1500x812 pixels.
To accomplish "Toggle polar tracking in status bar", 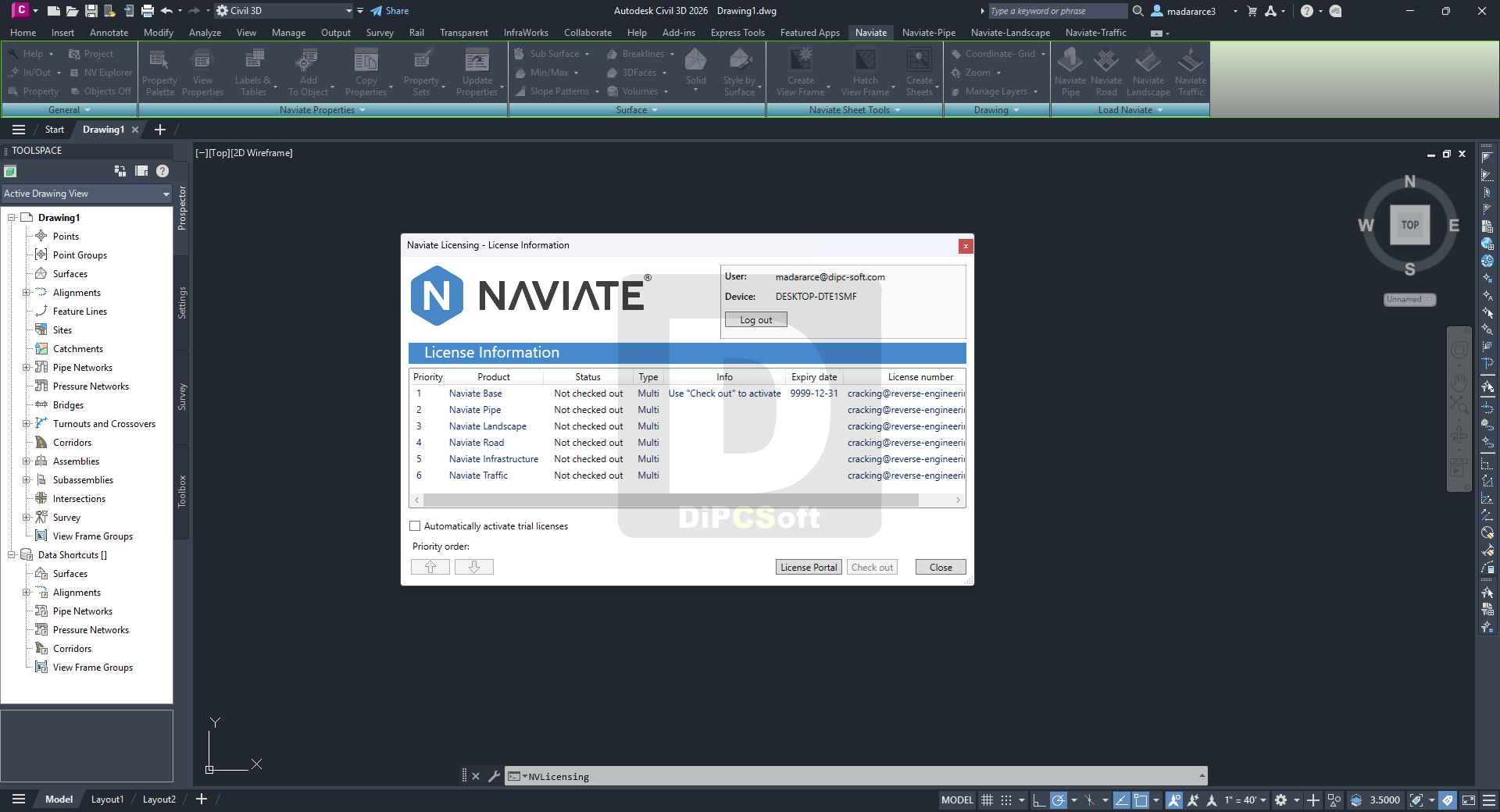I will (x=1059, y=800).
